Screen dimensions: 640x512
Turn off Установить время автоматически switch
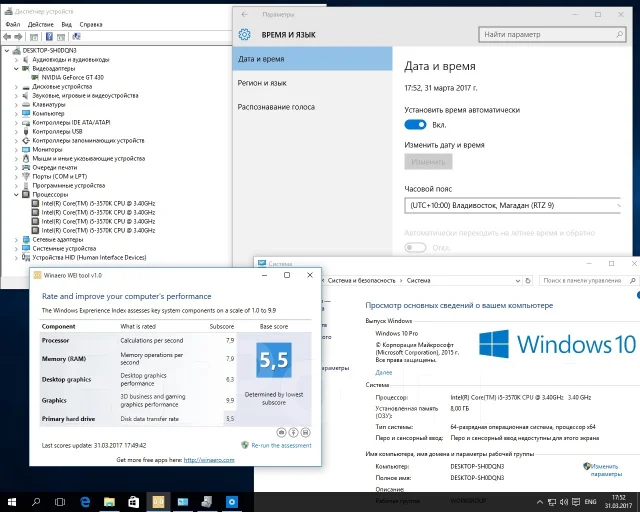[415, 125]
